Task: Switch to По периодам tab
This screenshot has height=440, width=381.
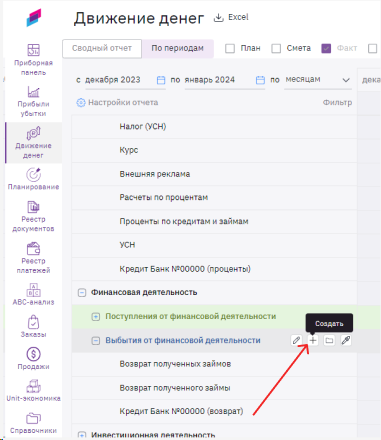Action: pyautogui.click(x=177, y=48)
